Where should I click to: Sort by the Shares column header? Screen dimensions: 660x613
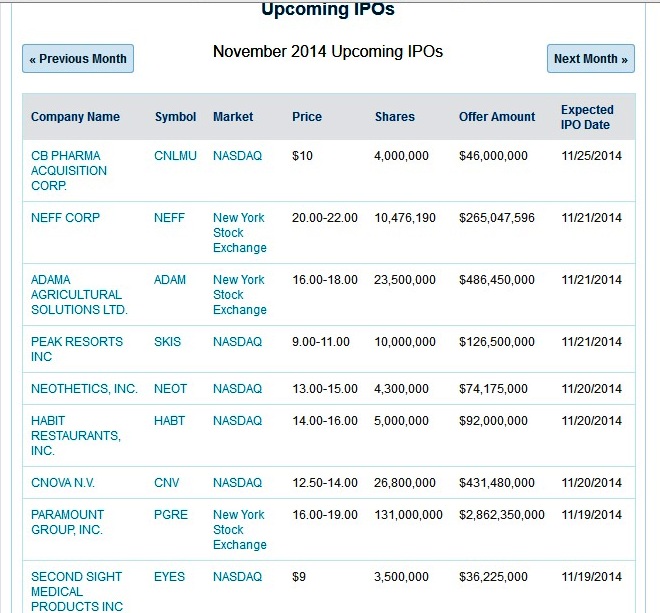click(395, 117)
